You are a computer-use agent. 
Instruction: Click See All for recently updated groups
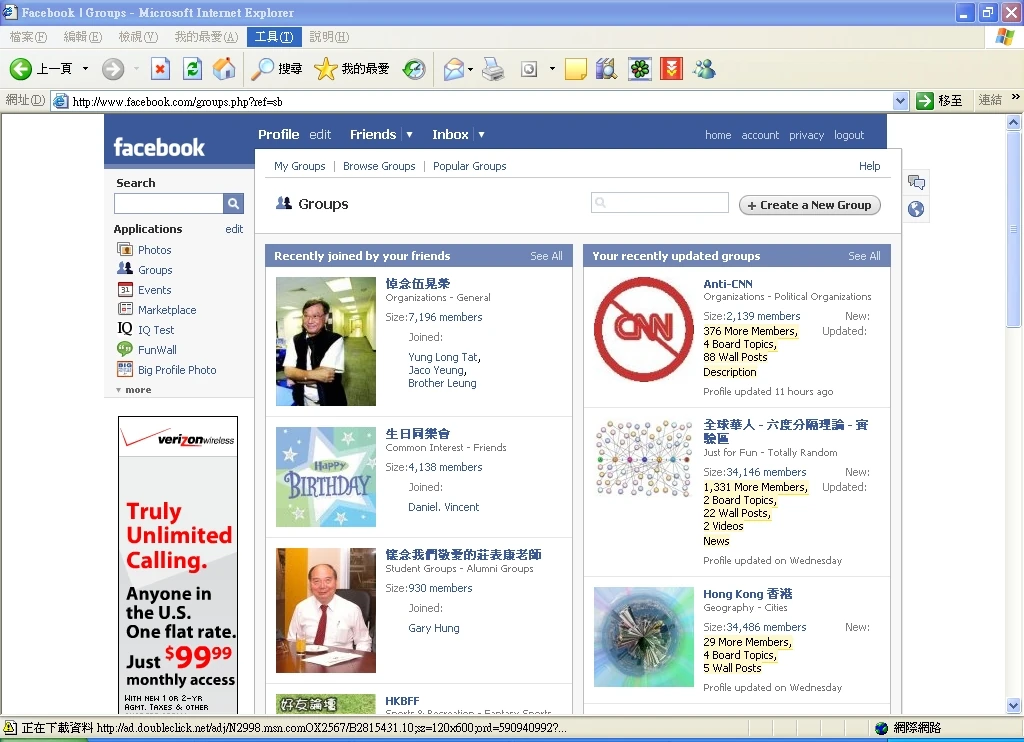pyautogui.click(x=864, y=256)
